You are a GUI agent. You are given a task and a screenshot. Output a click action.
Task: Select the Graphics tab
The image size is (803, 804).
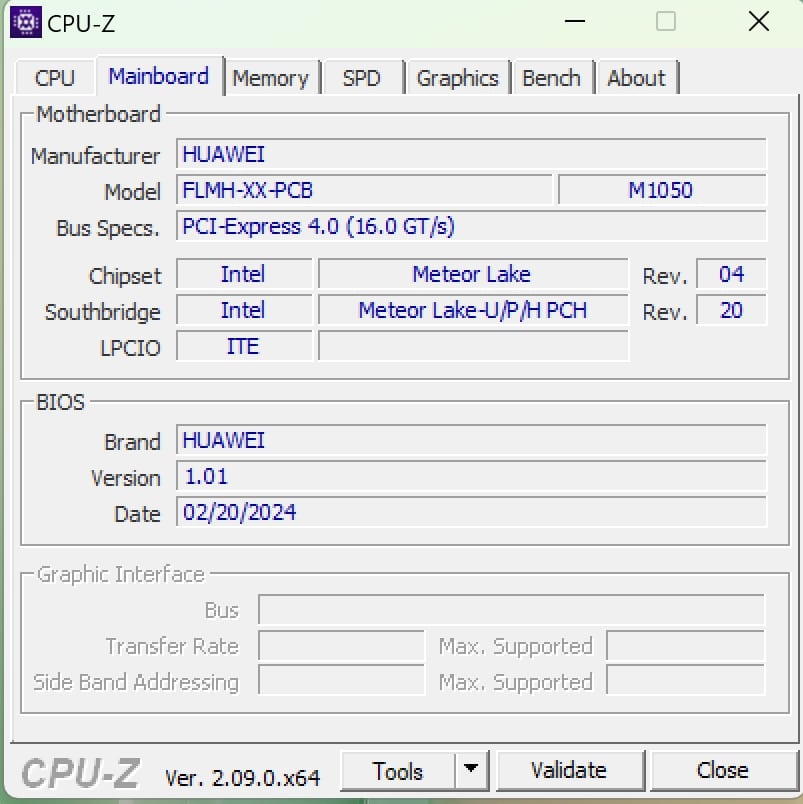pyautogui.click(x=457, y=78)
